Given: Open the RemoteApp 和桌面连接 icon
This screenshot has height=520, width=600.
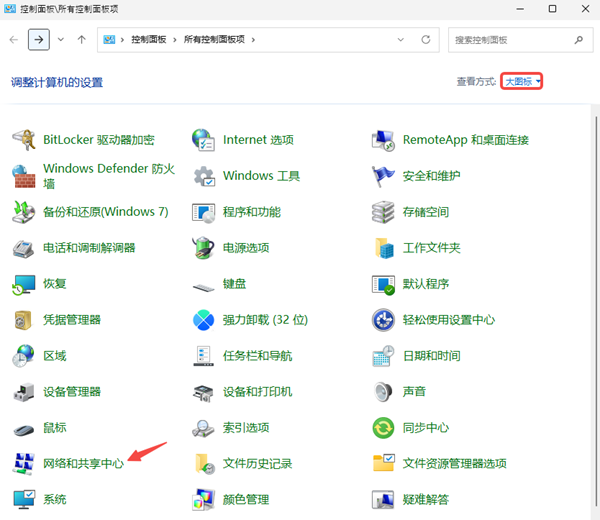Looking at the screenshot, I should (x=383, y=140).
